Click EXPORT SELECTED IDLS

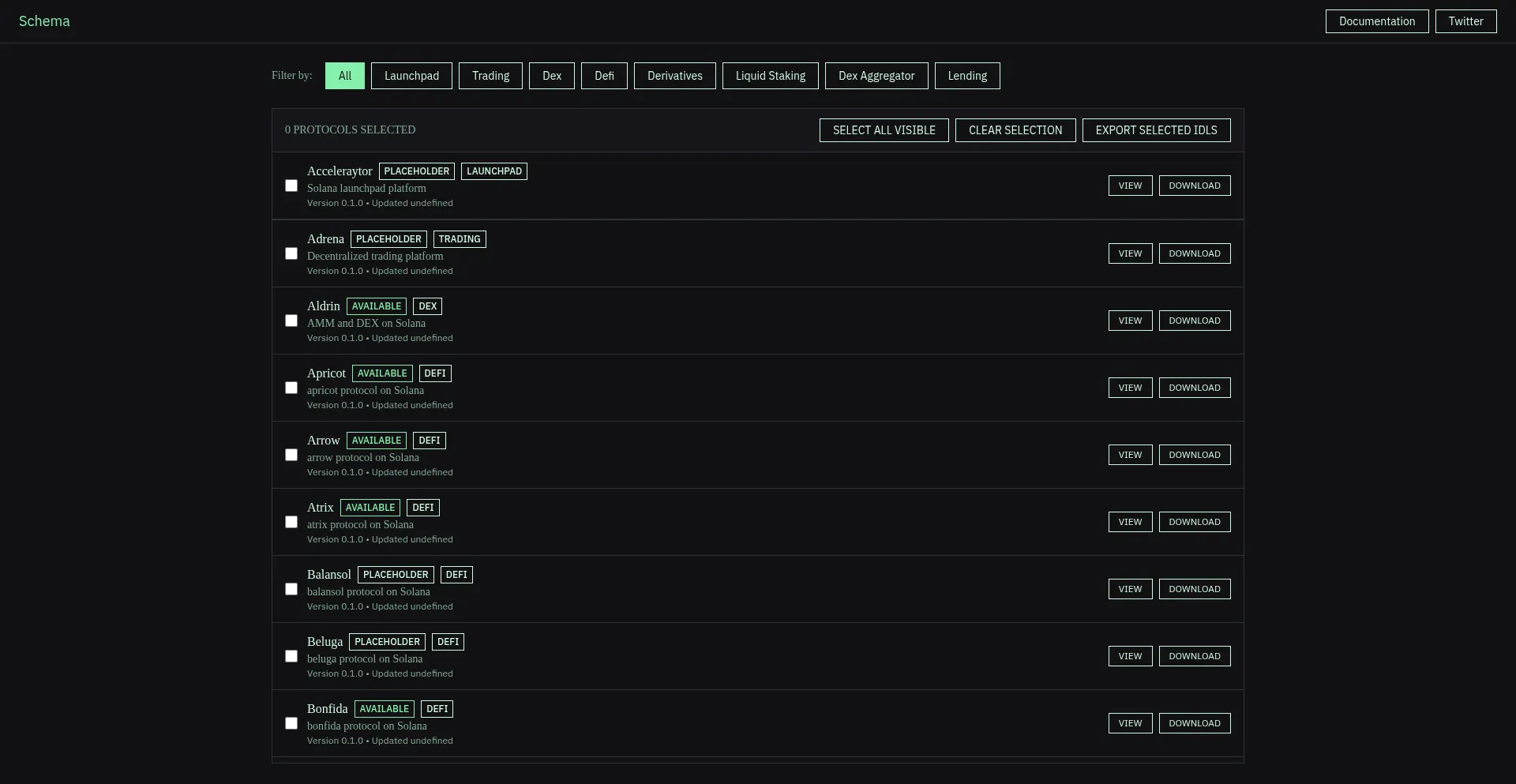pos(1156,129)
